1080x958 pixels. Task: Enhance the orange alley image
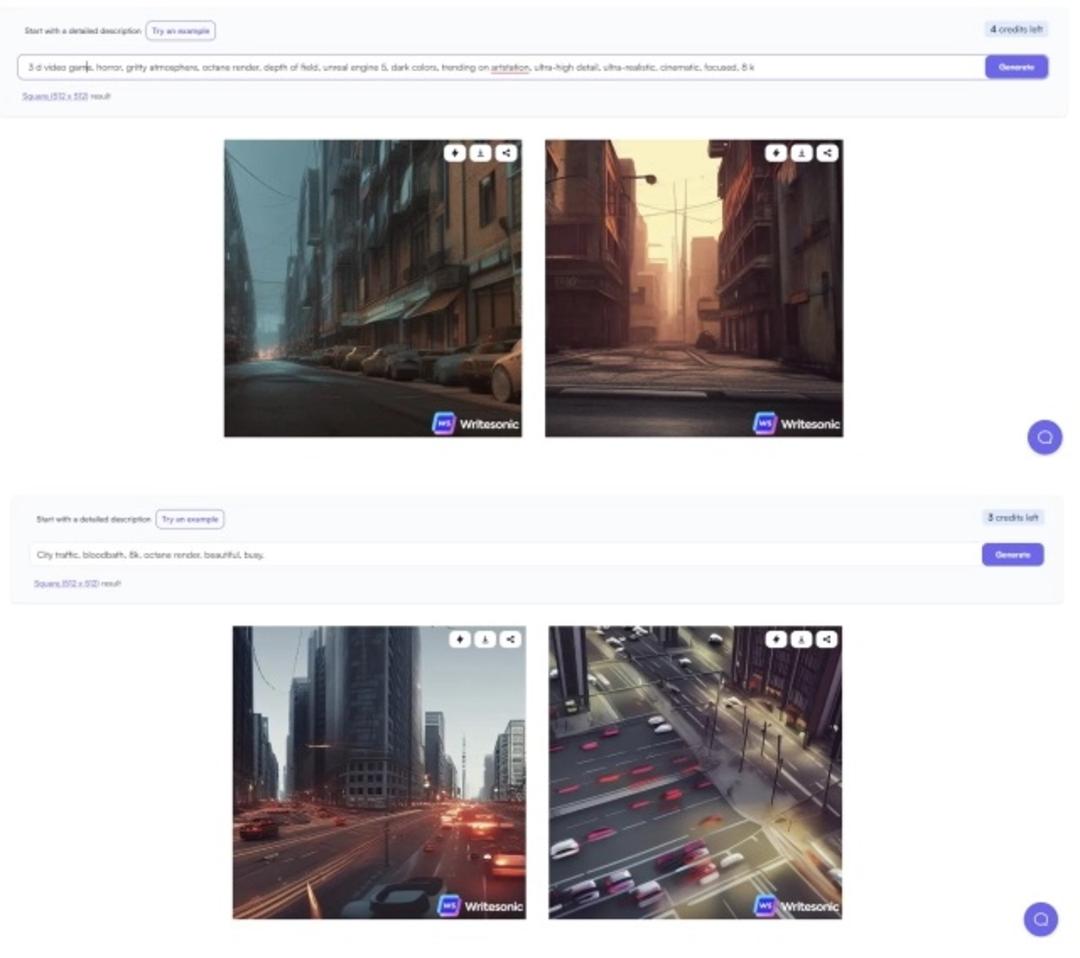pyautogui.click(x=776, y=153)
